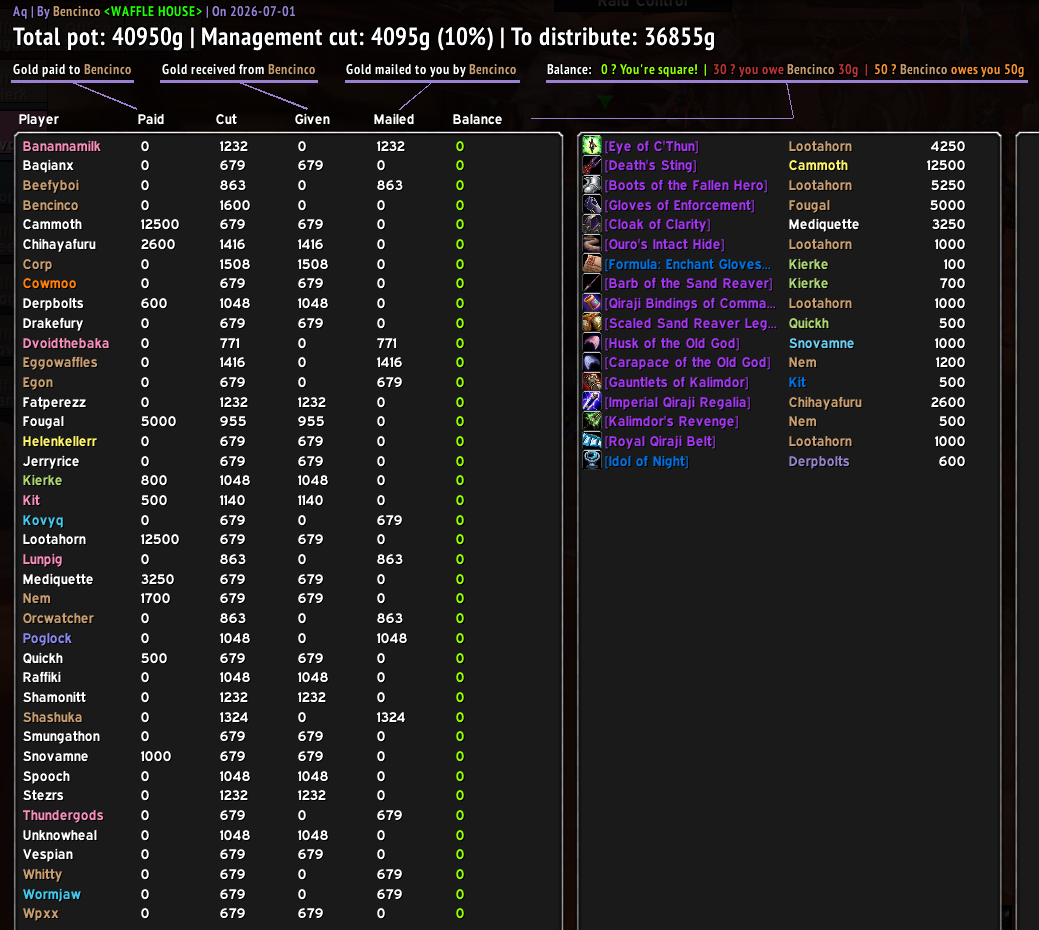Click the Formula: Enchant Gloves scroll icon
Viewport: 1039px width, 930px height.
(592, 264)
